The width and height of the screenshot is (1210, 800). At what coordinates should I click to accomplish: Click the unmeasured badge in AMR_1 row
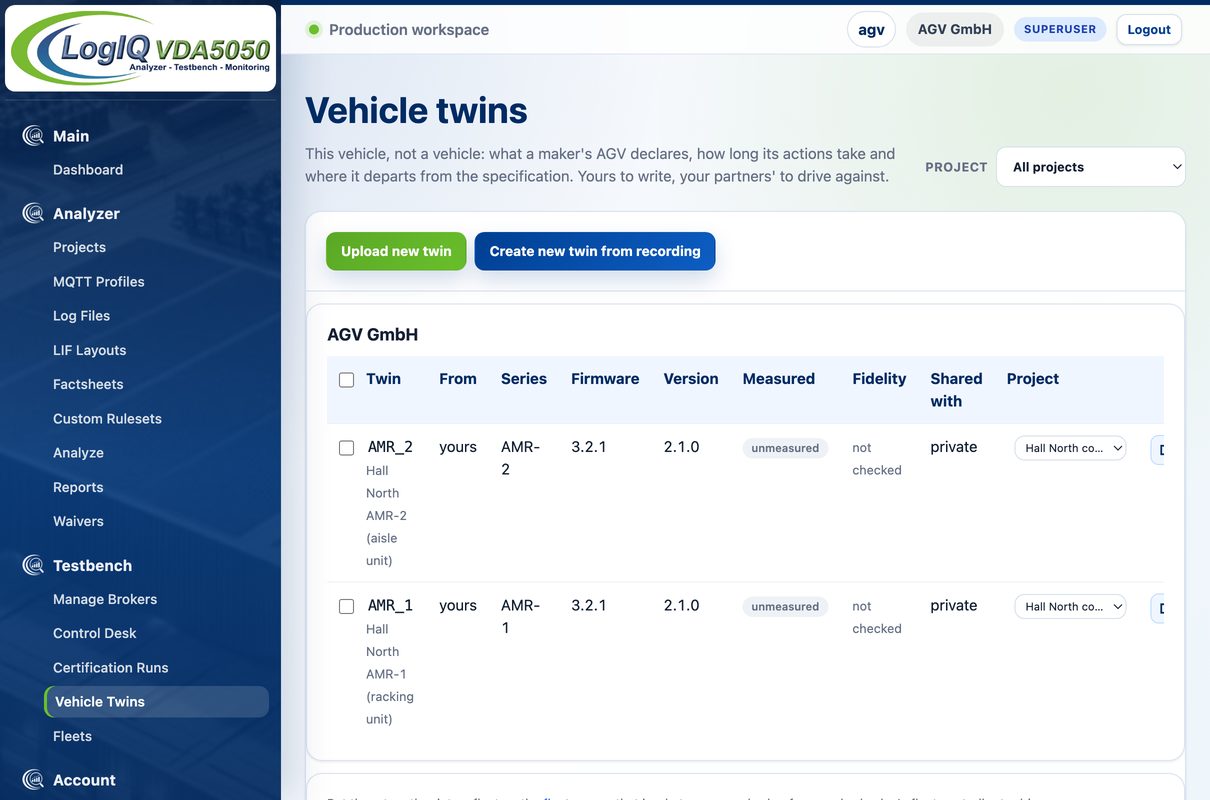(x=785, y=606)
